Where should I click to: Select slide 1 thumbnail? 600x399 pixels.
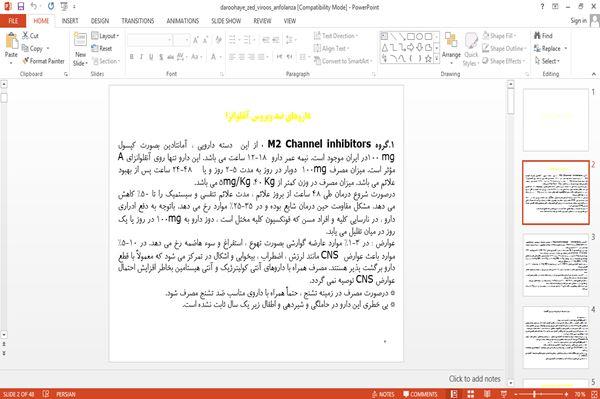[556, 120]
